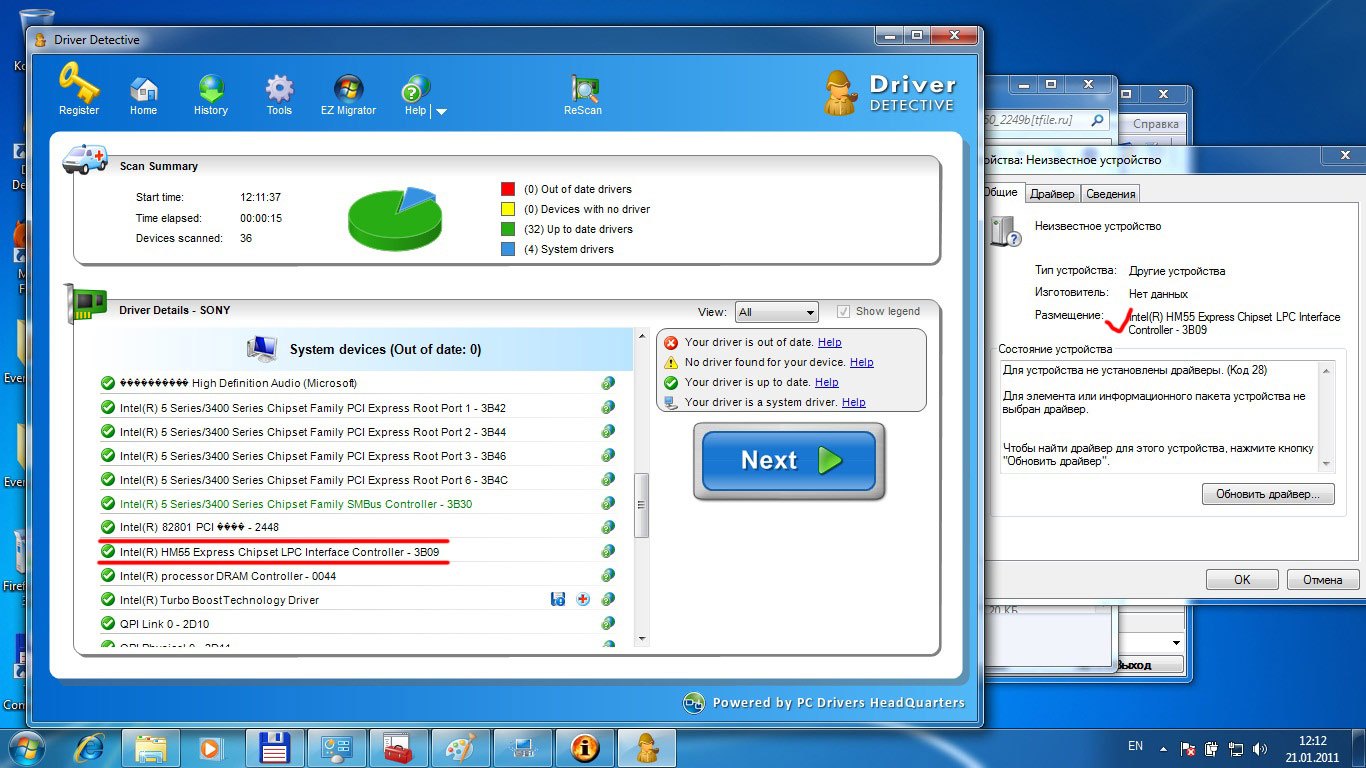
Task: Launch EZ Migrator from toolbar
Action: coord(348,96)
